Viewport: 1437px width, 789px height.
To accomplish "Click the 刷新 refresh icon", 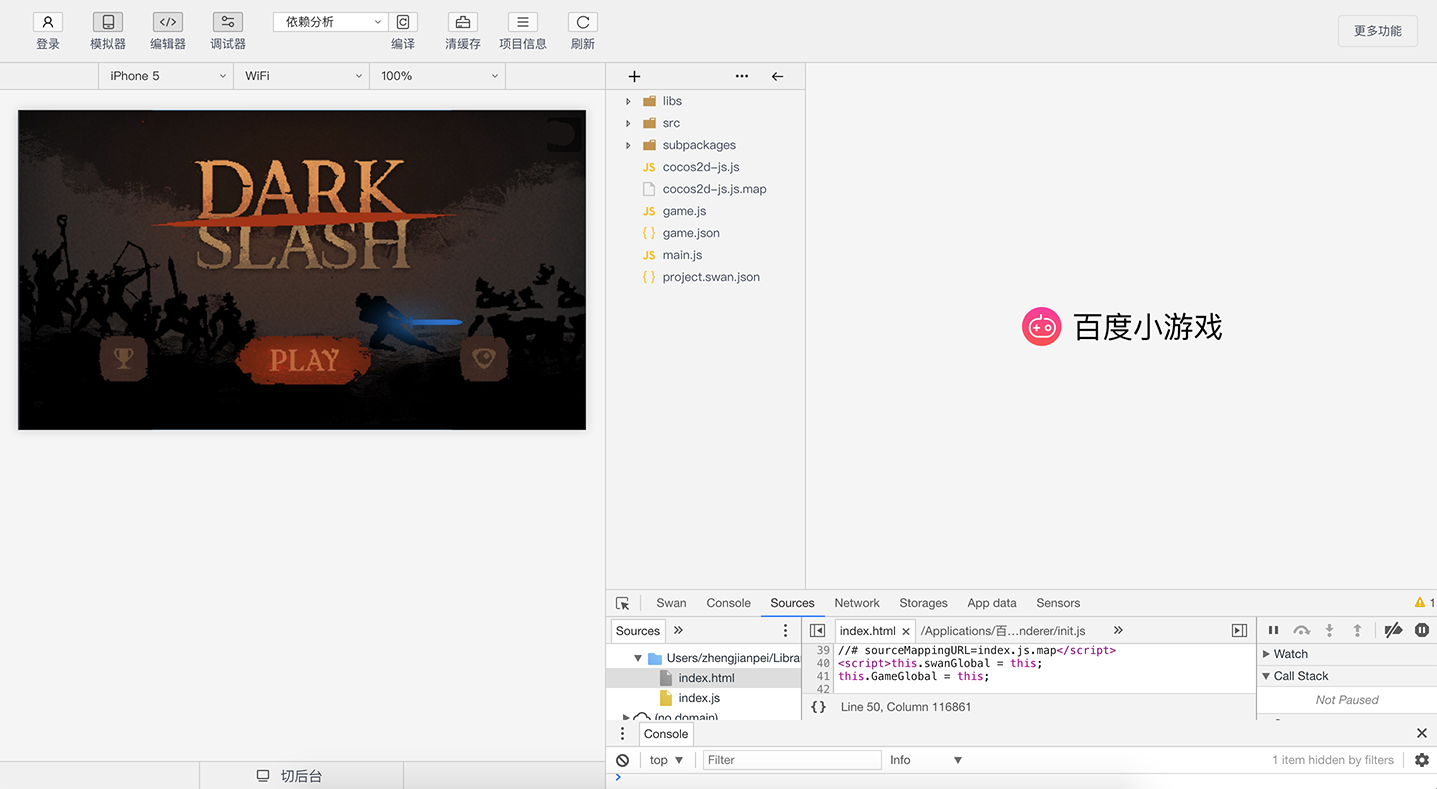I will coord(583,22).
